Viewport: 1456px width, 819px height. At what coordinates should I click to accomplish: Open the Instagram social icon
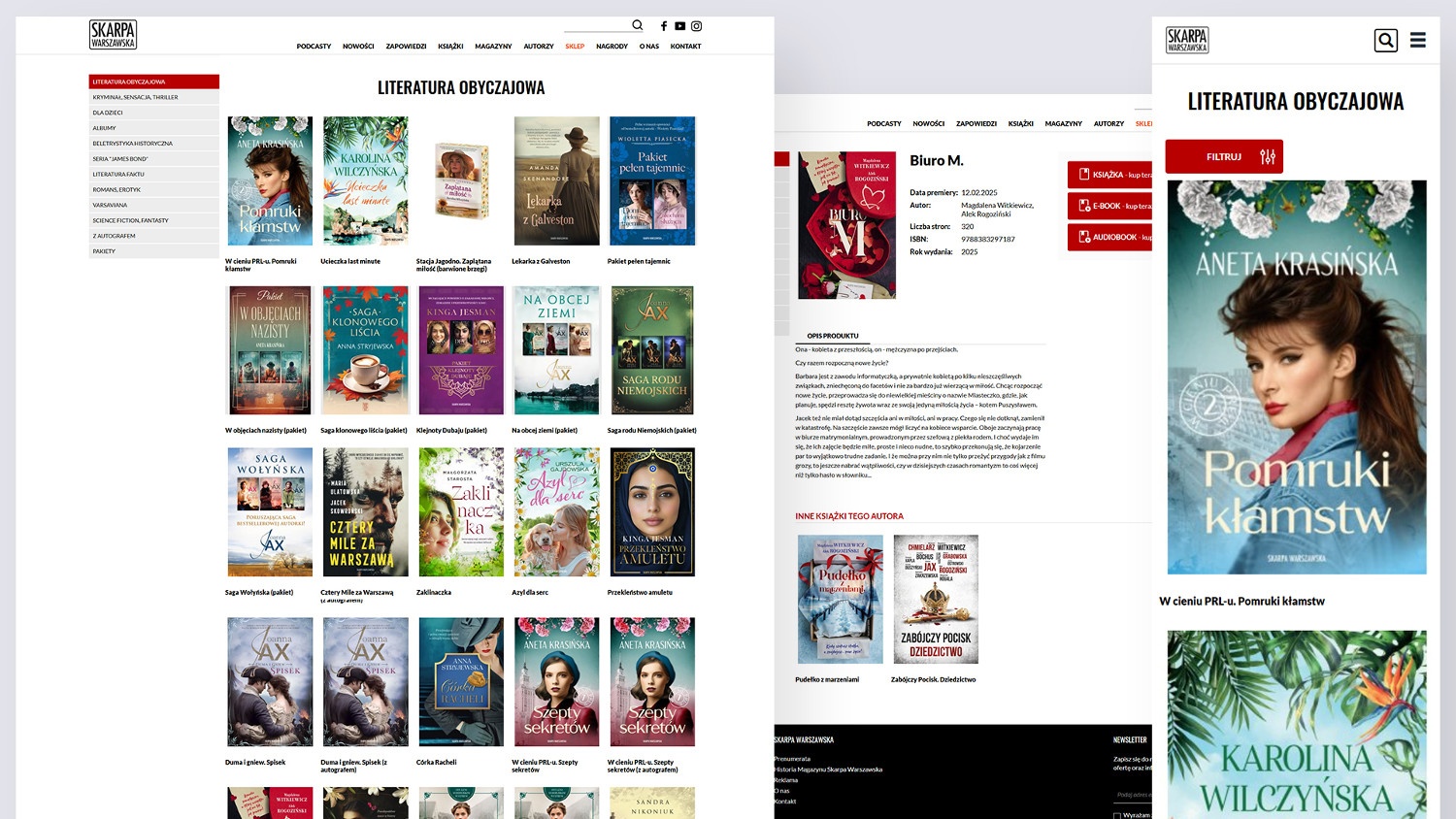point(696,26)
